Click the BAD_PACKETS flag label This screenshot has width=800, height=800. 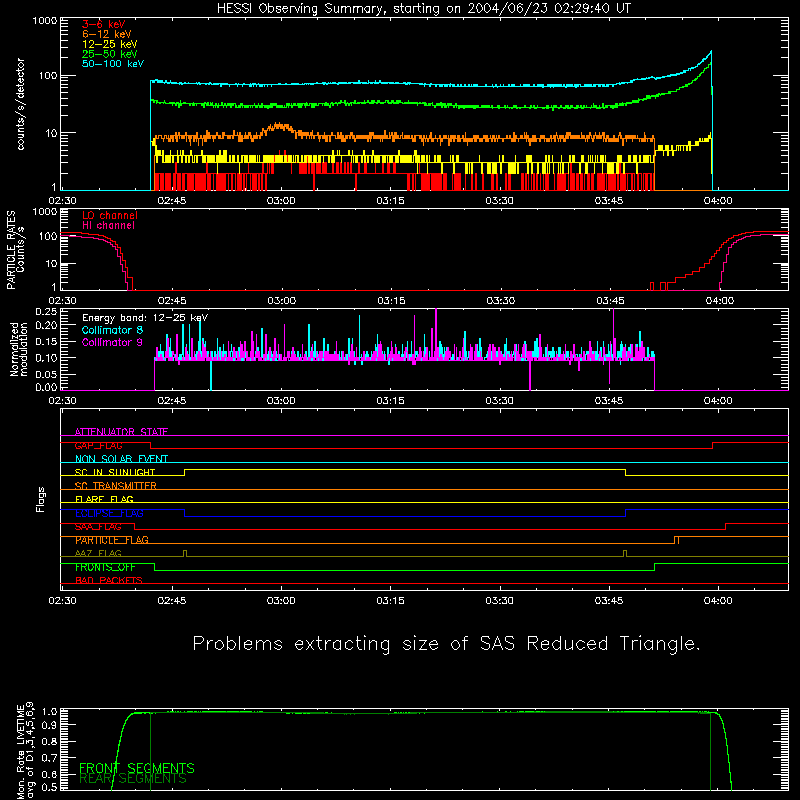pyautogui.click(x=109, y=581)
